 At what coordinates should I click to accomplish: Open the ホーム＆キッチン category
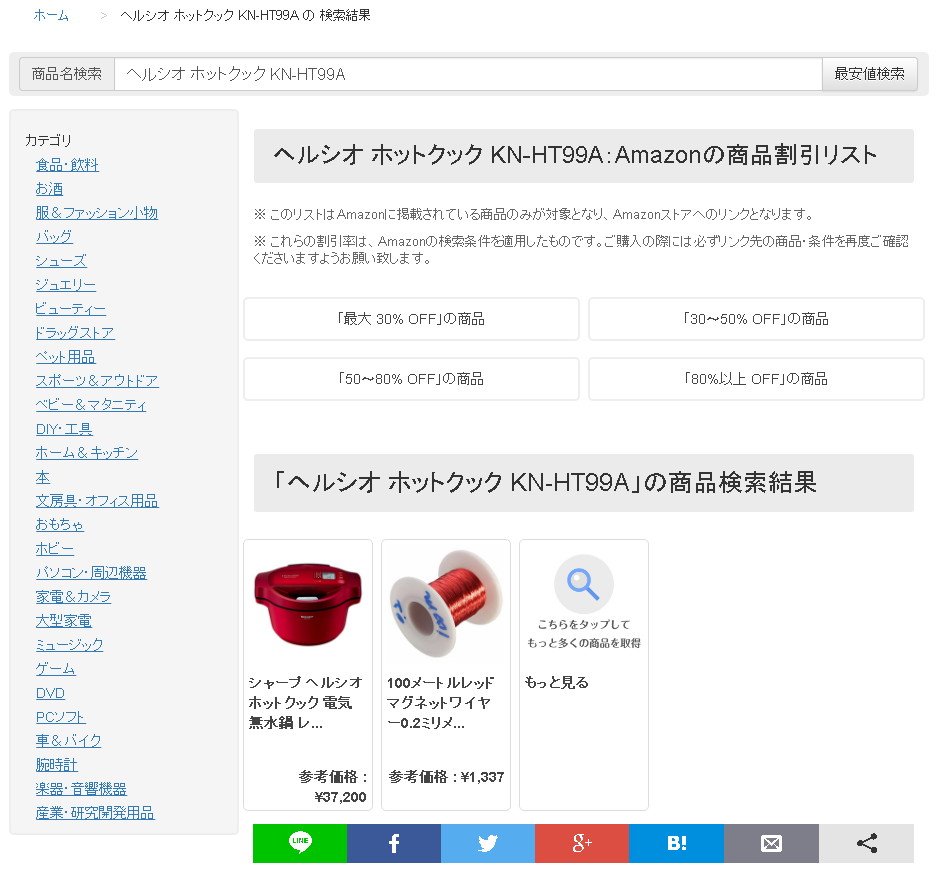pos(87,453)
